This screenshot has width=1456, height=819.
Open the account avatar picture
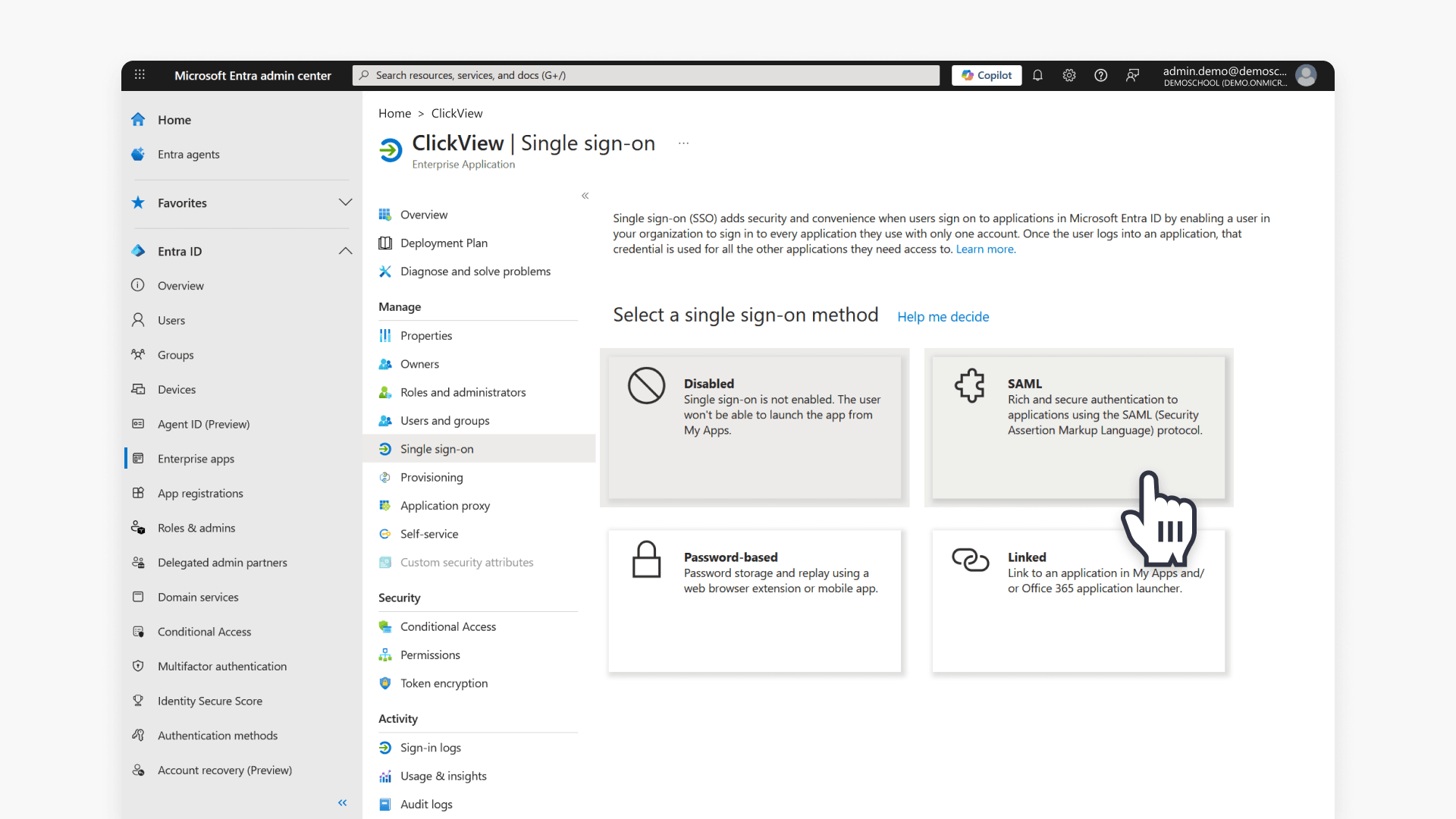tap(1306, 75)
